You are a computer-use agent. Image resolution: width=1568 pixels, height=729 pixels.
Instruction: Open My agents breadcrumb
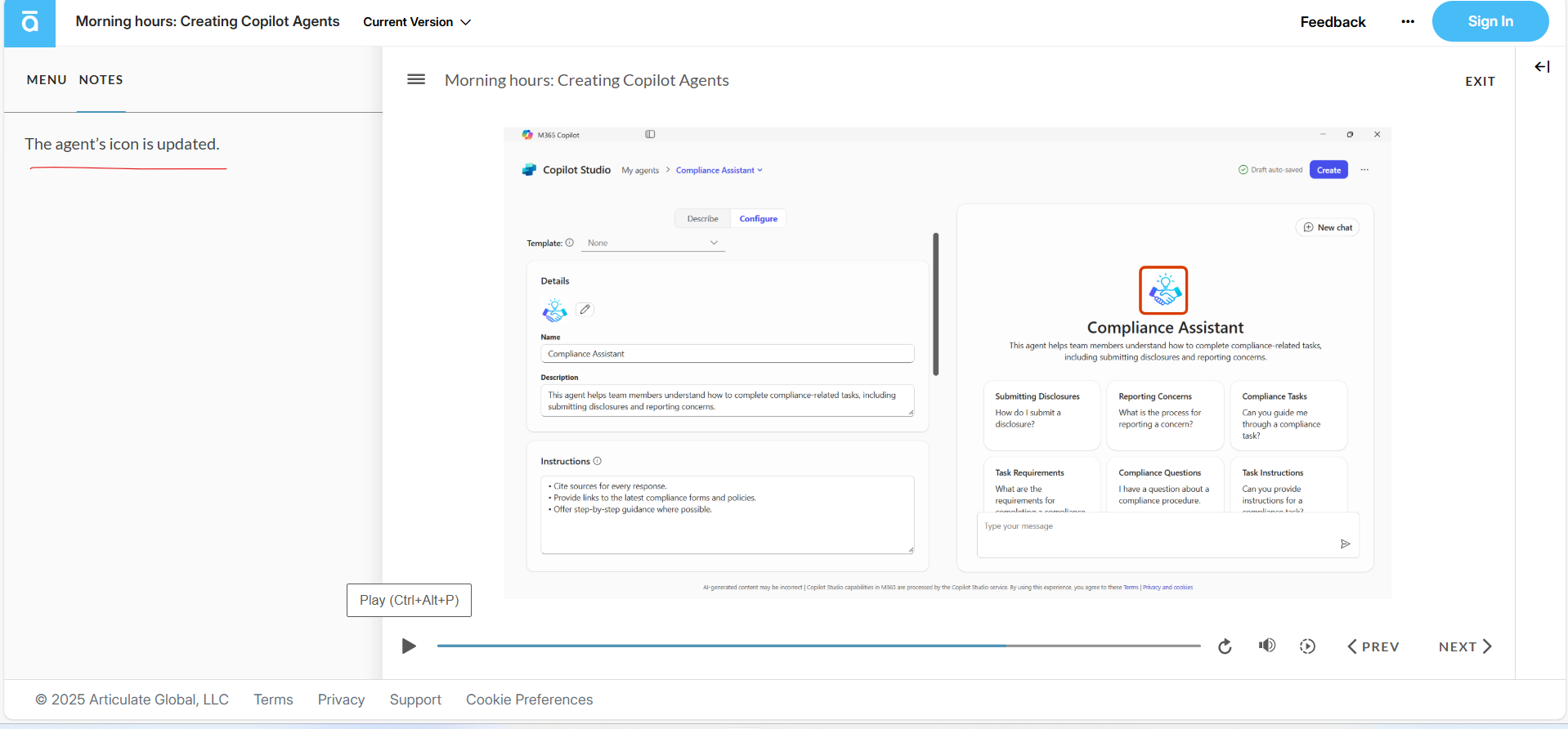[640, 171]
